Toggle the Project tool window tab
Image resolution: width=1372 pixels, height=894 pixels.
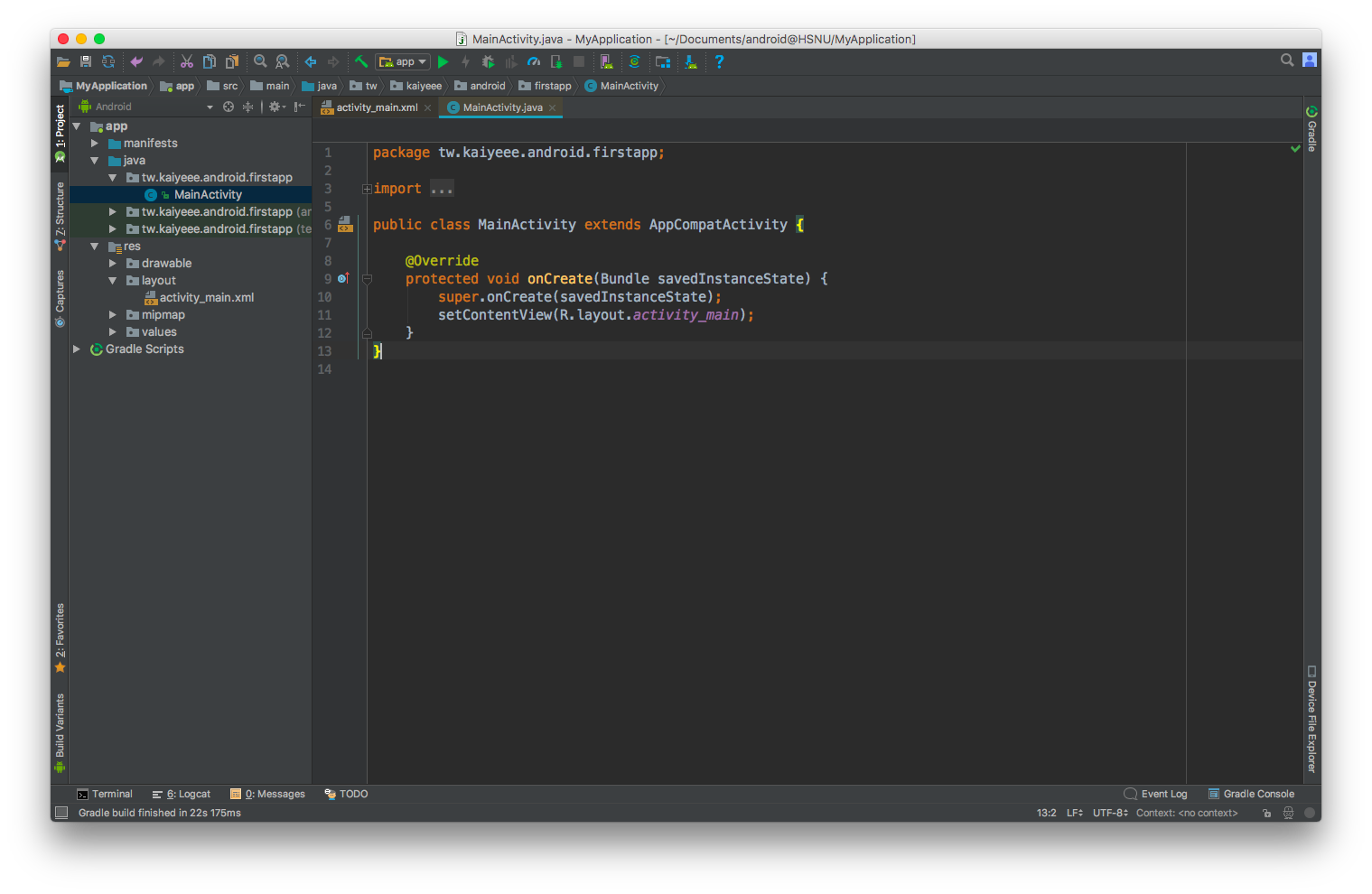60,134
